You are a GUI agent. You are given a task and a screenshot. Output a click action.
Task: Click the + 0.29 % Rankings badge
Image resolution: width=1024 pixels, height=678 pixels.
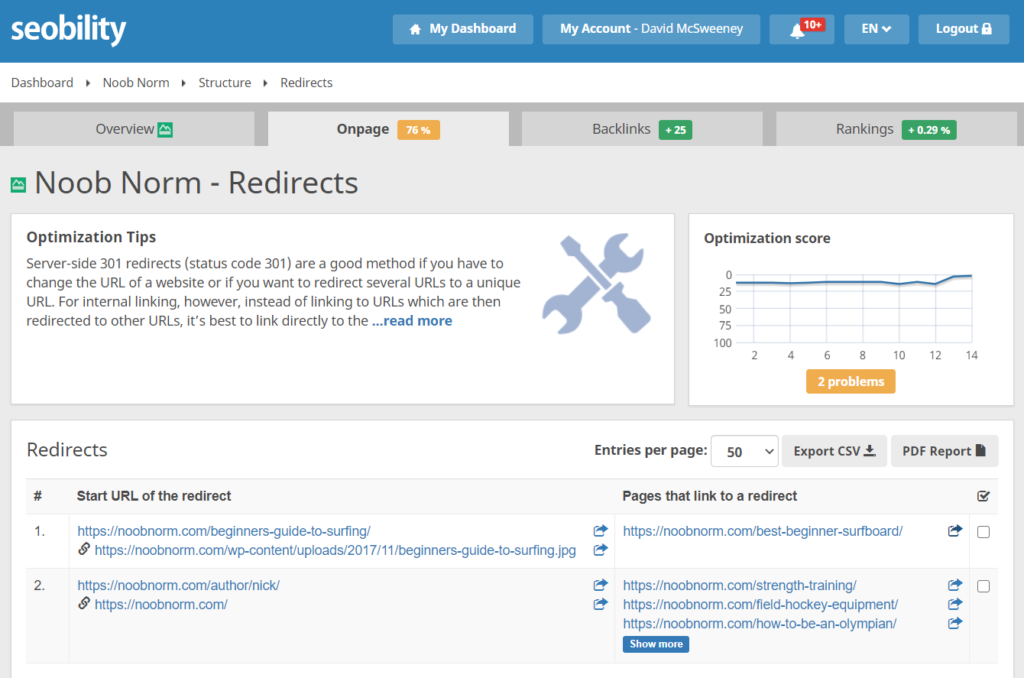click(x=929, y=130)
